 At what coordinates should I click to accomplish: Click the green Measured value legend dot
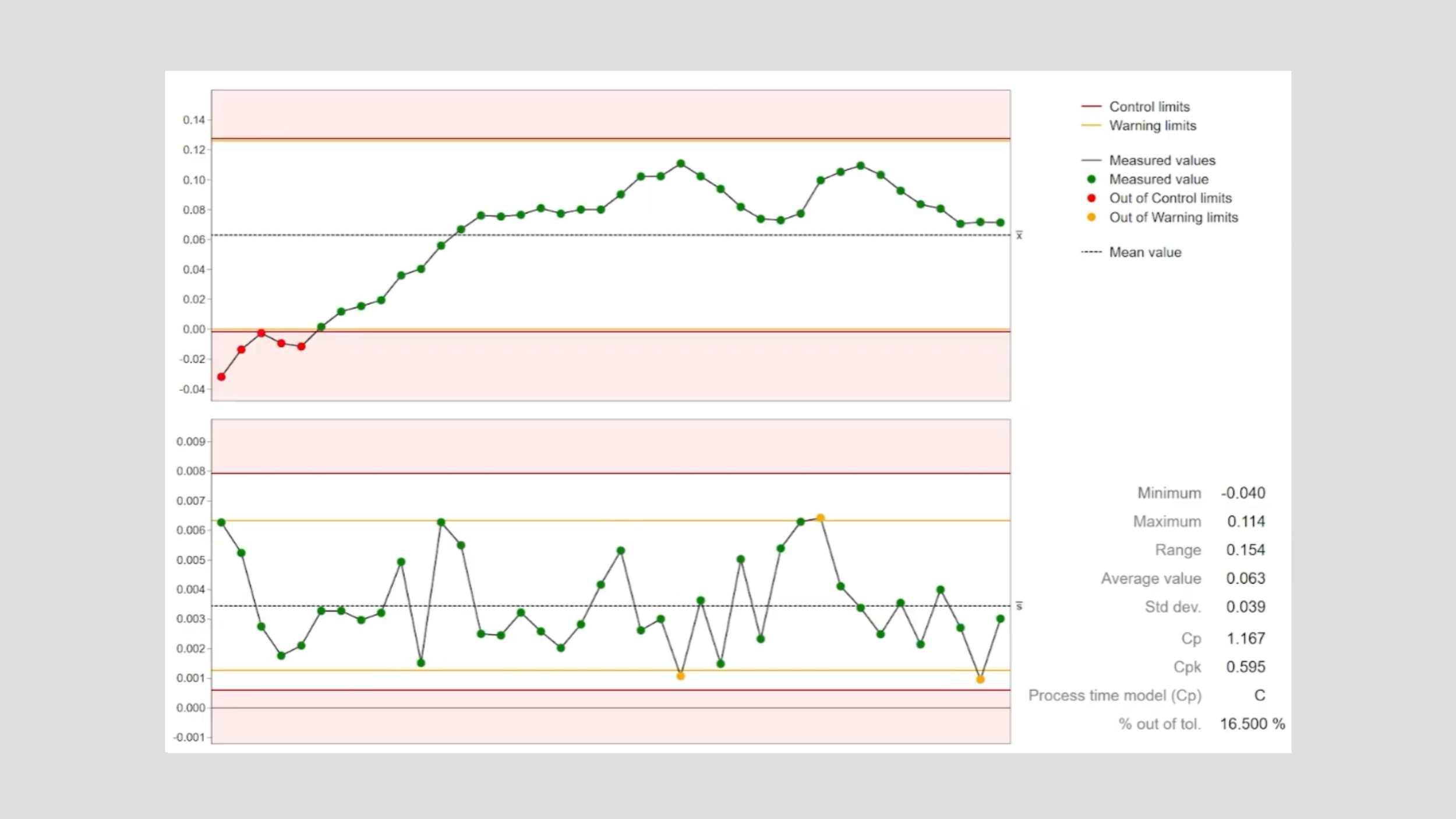click(x=1091, y=179)
